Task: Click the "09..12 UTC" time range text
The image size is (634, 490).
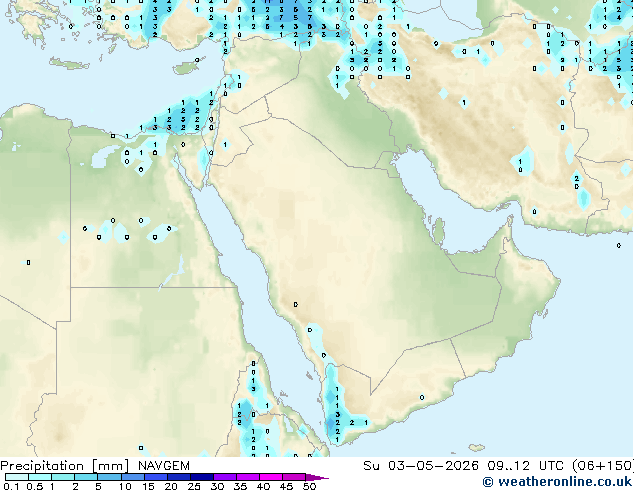Action: pyautogui.click(x=527, y=466)
